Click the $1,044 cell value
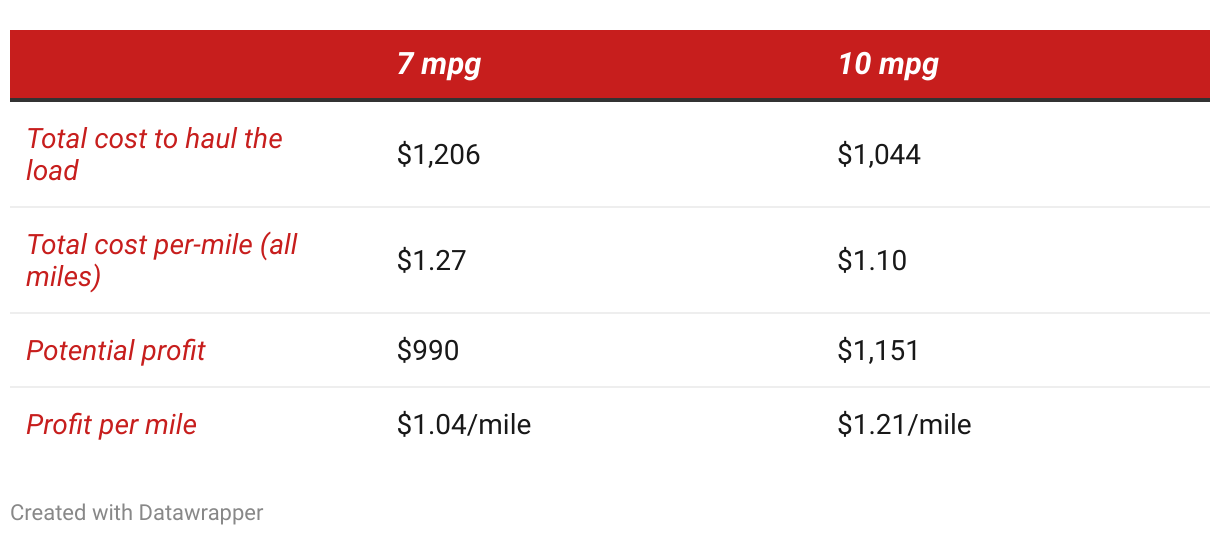1220x536 pixels. pos(879,155)
